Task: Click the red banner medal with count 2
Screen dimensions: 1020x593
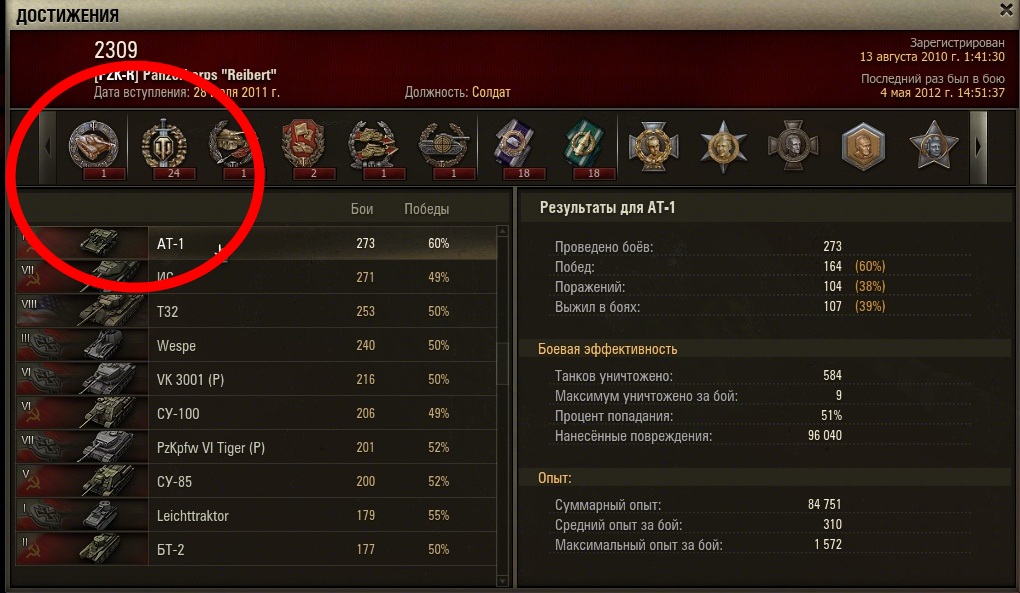Action: [x=304, y=148]
